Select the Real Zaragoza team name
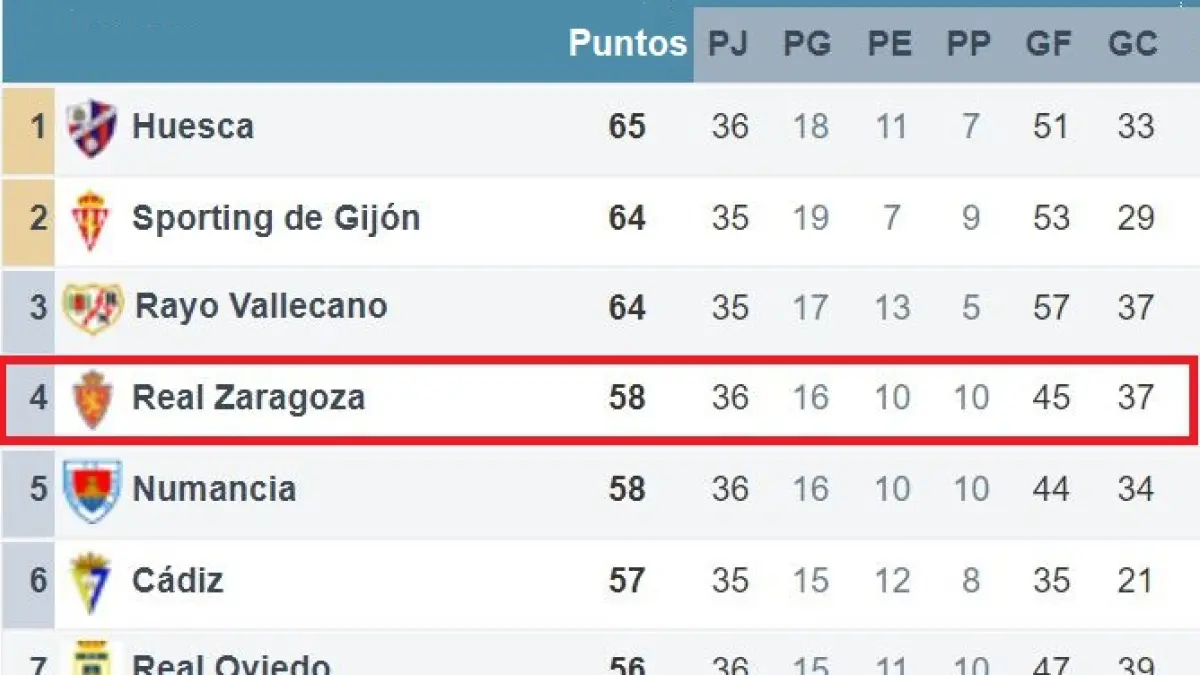 pos(249,398)
